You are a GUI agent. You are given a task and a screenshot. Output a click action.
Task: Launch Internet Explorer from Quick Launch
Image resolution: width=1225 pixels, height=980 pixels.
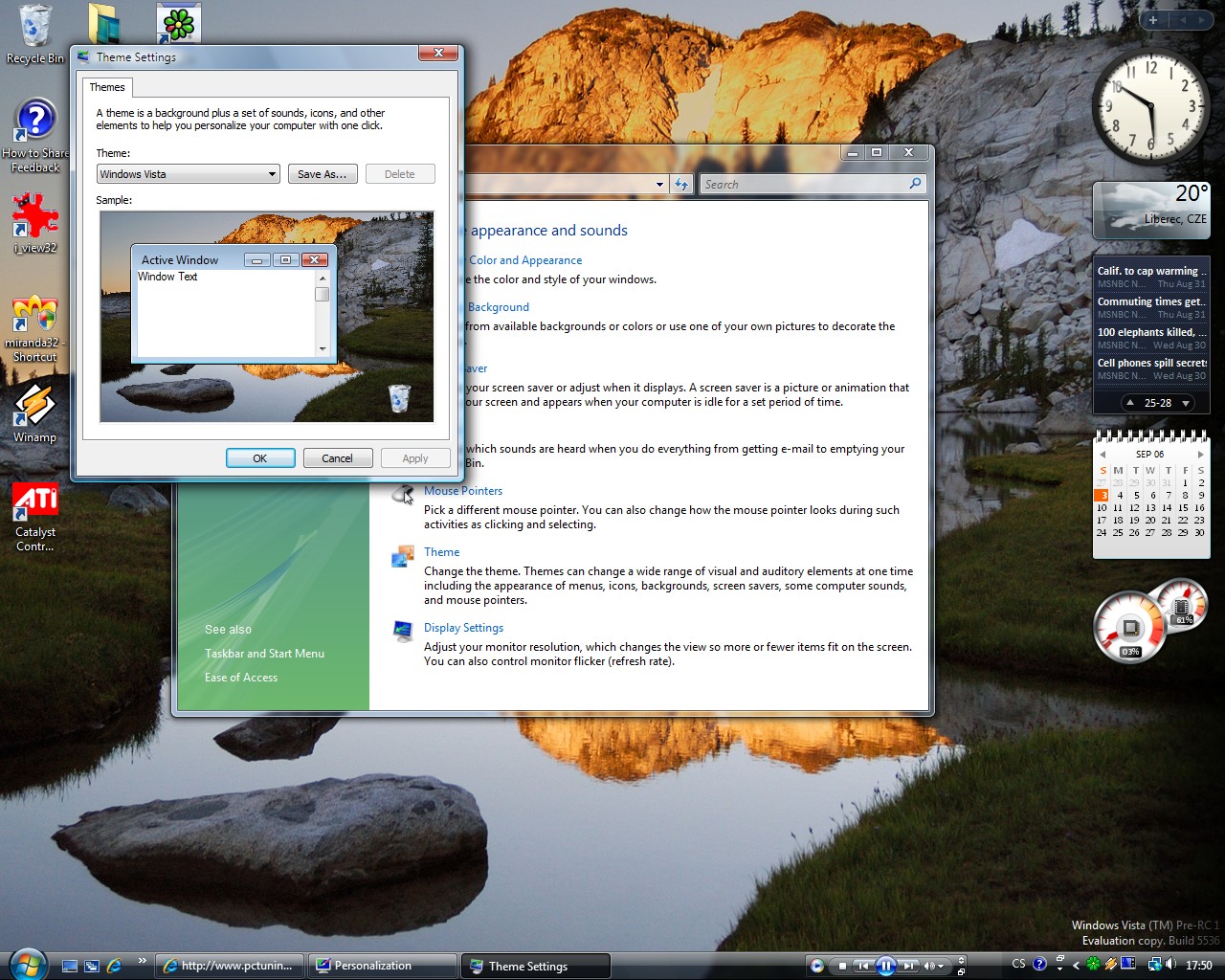point(114,966)
